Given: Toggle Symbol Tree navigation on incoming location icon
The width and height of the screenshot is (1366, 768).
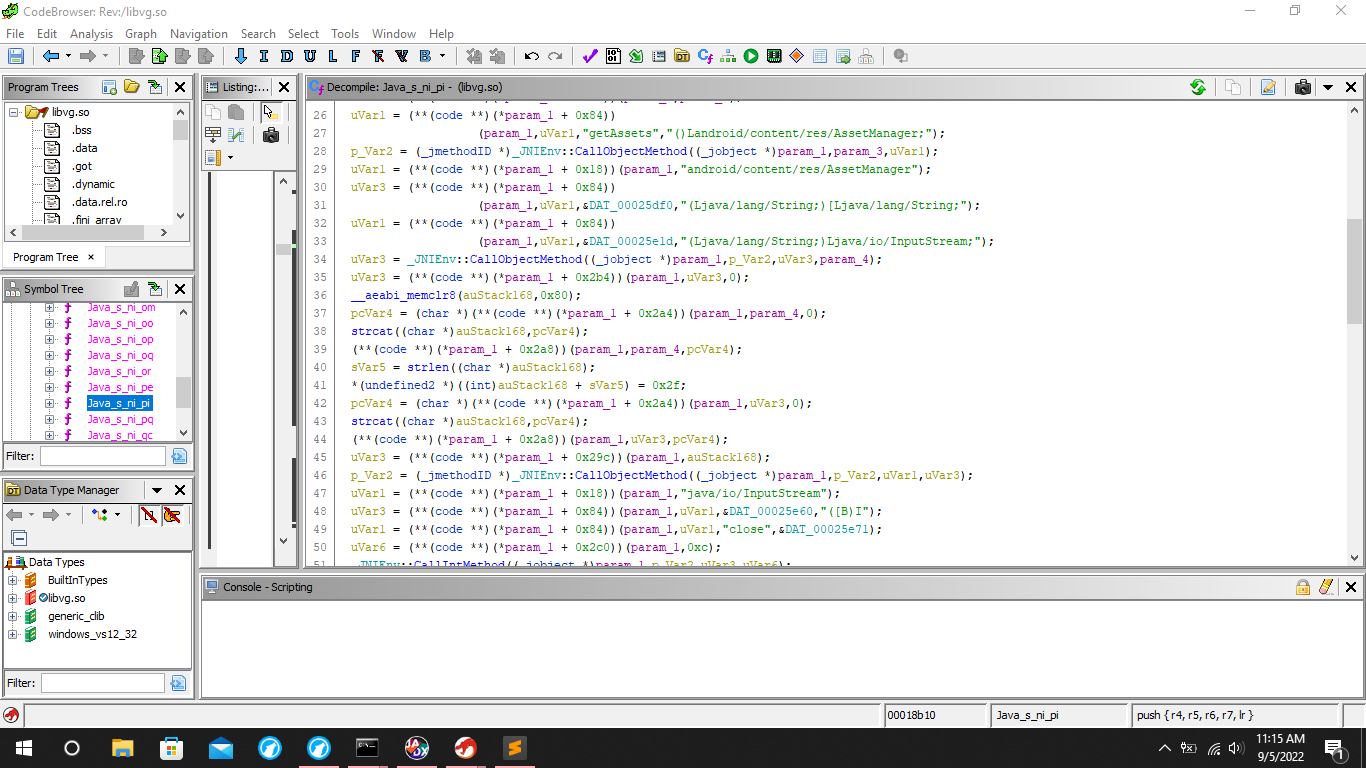Looking at the screenshot, I should click(x=155, y=289).
